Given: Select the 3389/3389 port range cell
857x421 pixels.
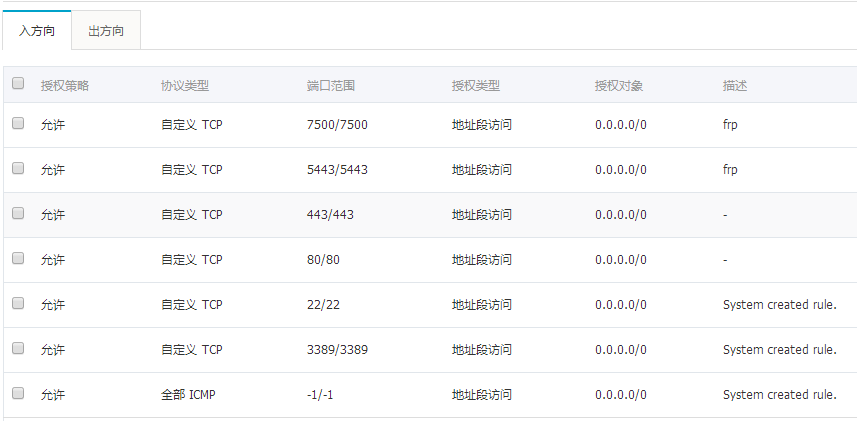Looking at the screenshot, I should (x=337, y=350).
